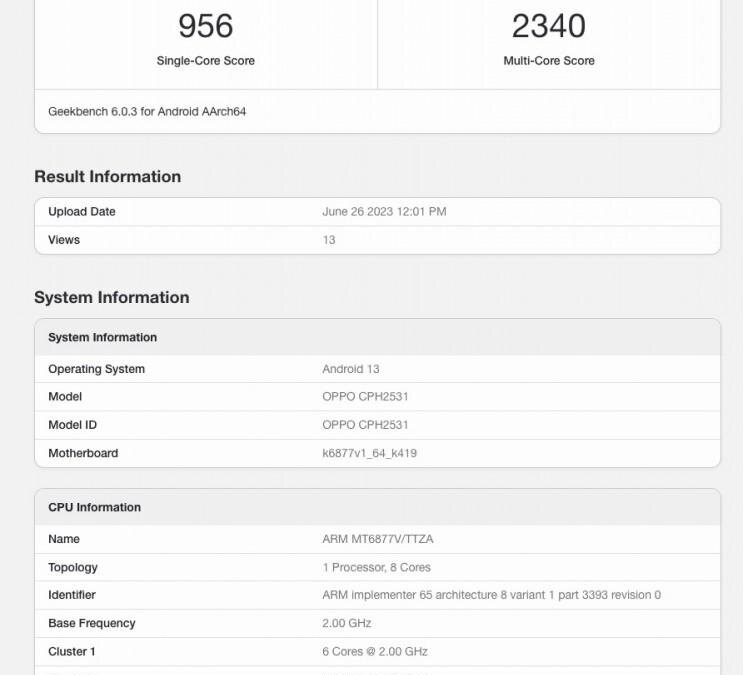Viewport: 743px width, 675px height.
Task: Click the Views count value 13
Action: [329, 240]
